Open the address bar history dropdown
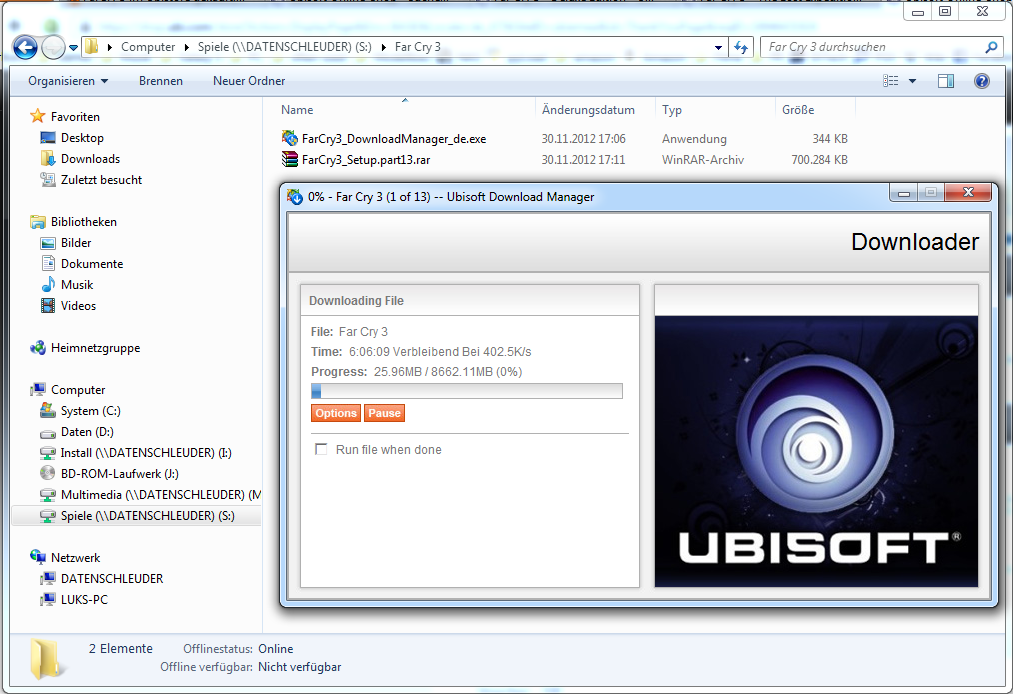The image size is (1013, 694). [718, 47]
